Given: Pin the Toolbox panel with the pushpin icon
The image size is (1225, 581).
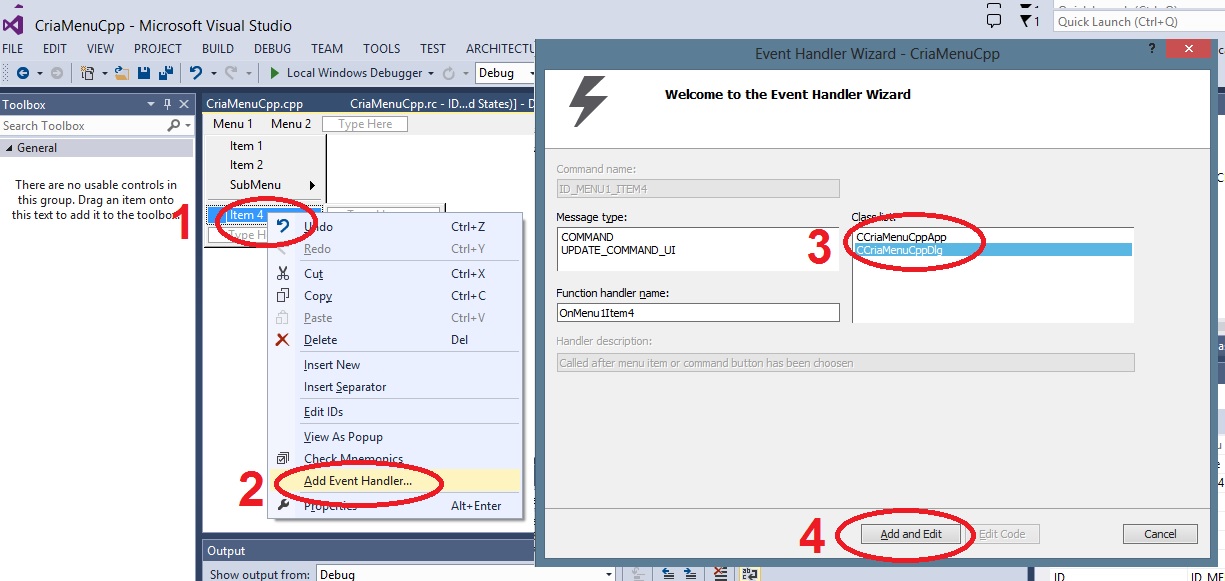Looking at the screenshot, I should click(168, 104).
